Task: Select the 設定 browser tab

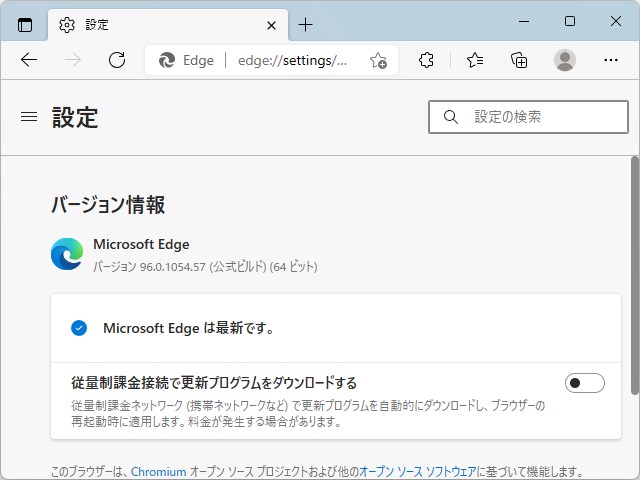Action: click(168, 25)
